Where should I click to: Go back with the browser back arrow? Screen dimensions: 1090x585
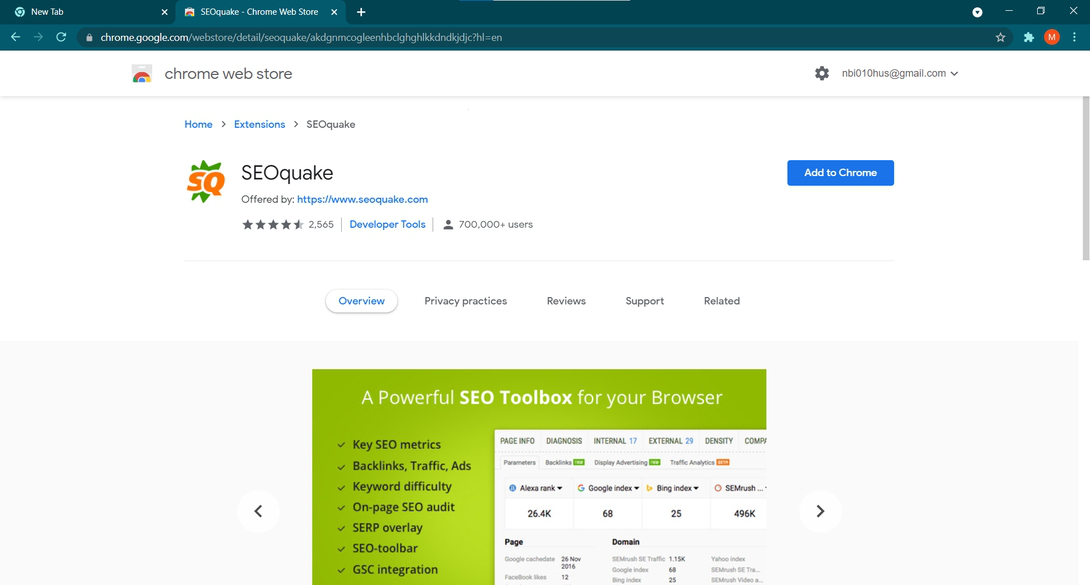pyautogui.click(x=15, y=38)
